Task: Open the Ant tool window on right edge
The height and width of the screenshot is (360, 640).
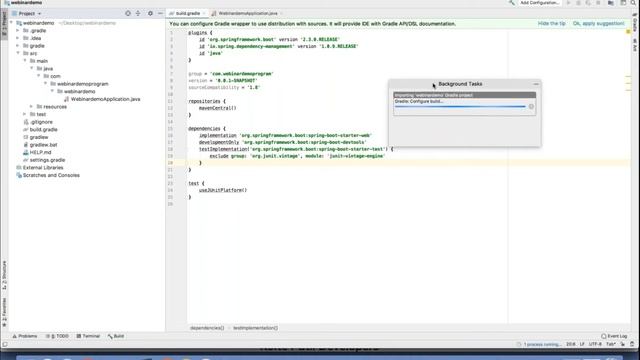Action: pos(635,45)
